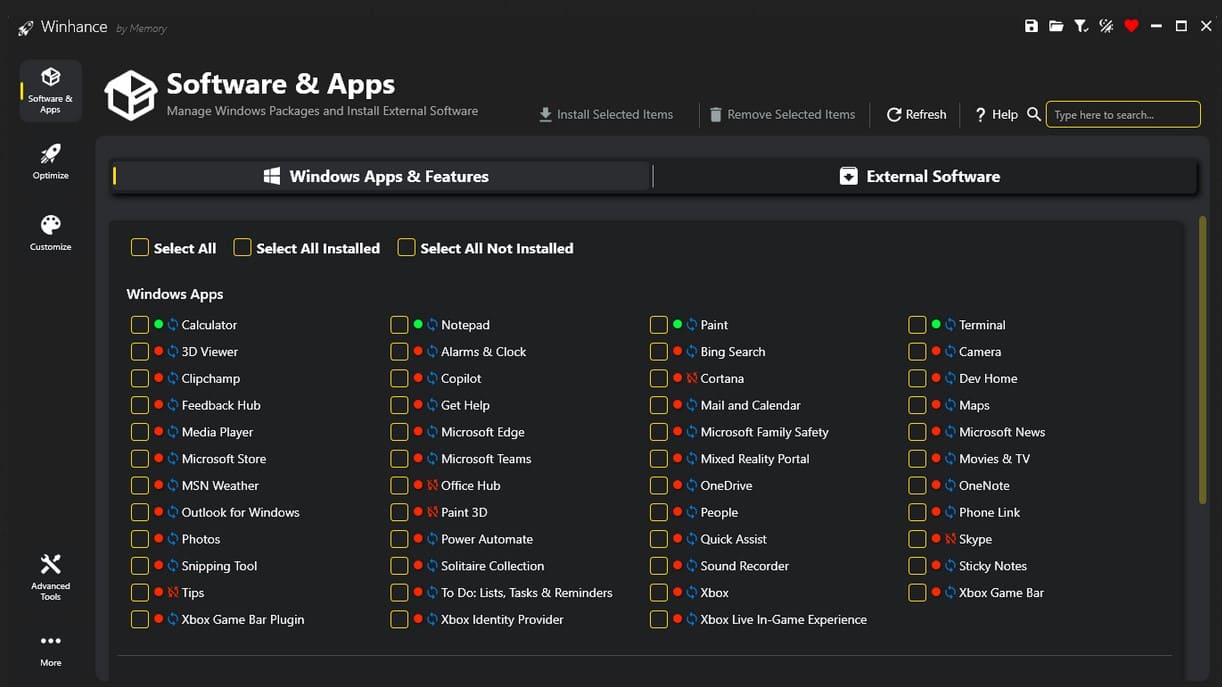Click into the Type here to search field
The width and height of the screenshot is (1222, 687).
click(1122, 115)
